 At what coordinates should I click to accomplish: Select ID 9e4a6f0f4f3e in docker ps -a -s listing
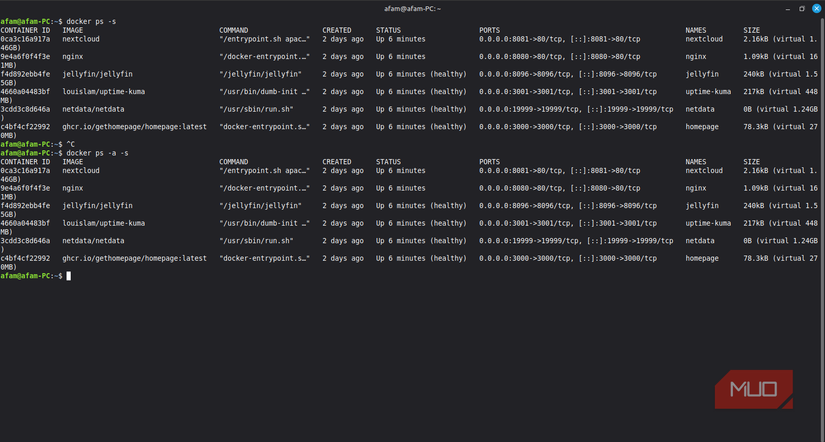coord(25,188)
